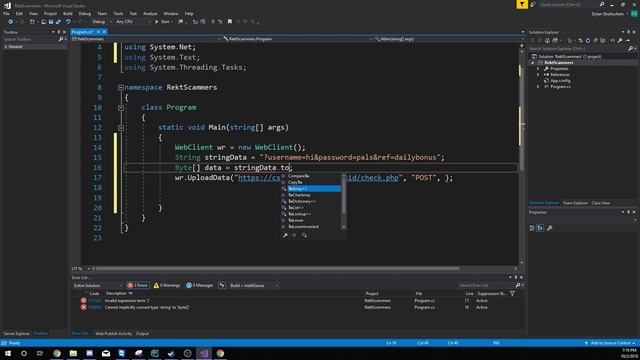Switch to the Web Publish Activity tab
Viewport: 640px width, 360px height.
(113, 333)
